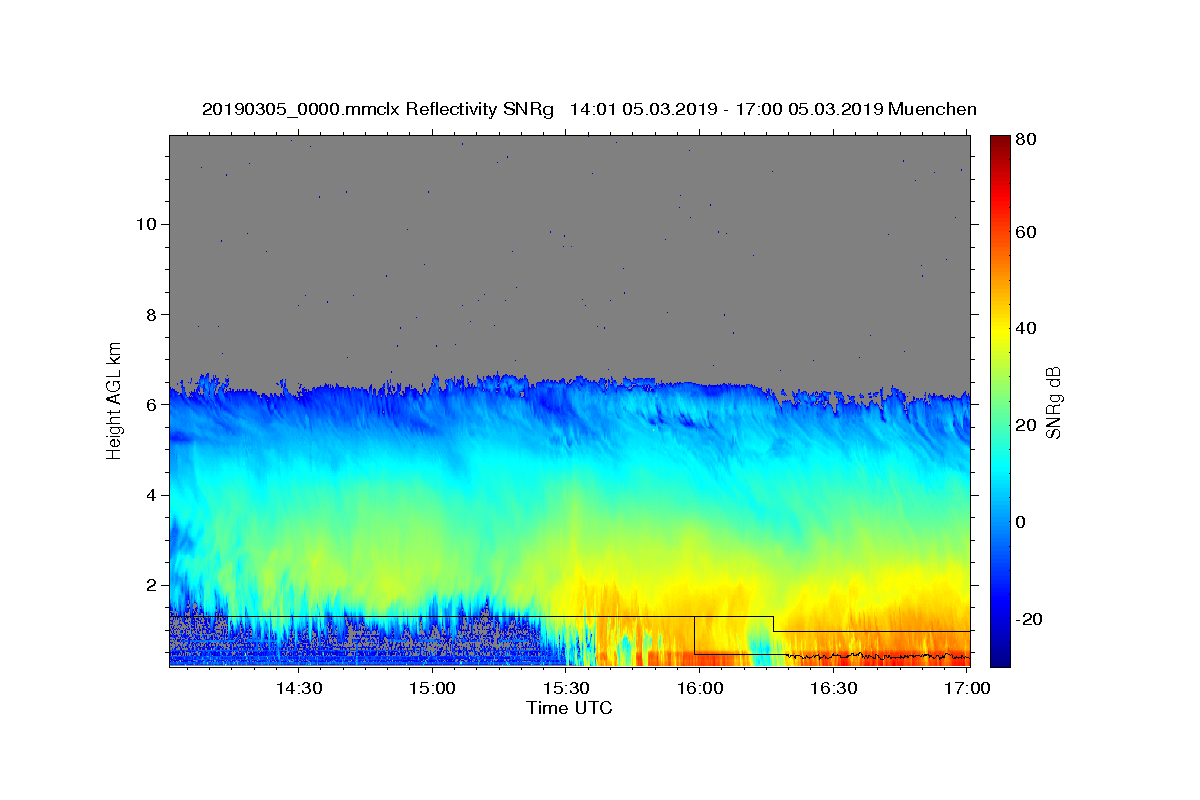This screenshot has width=1200, height=800.
Task: Click the colorbar value label 40
Action: 1027,328
